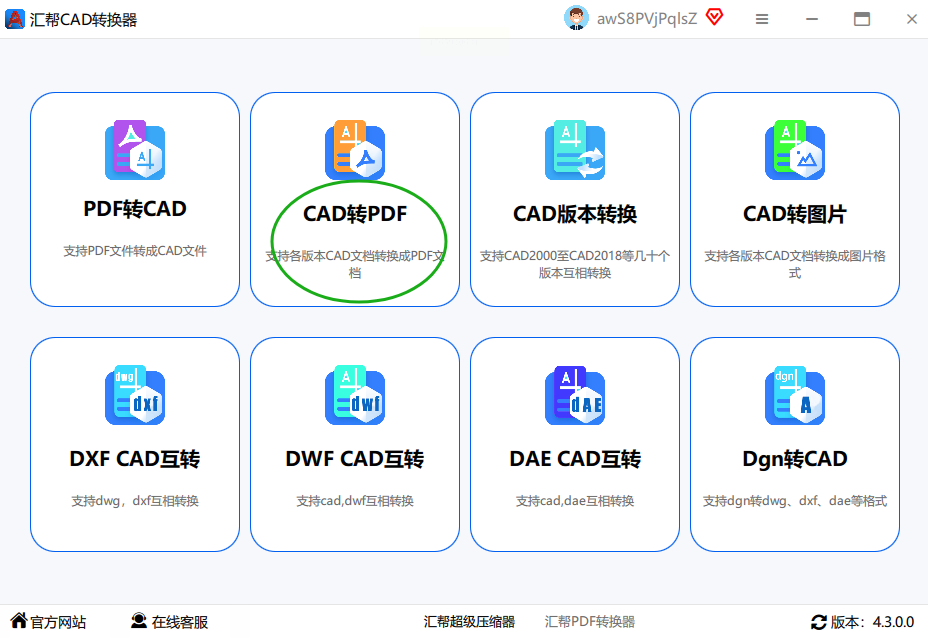The height and width of the screenshot is (643, 928).
Task: Click the version 4.3.0.0 text
Action: (x=894, y=622)
